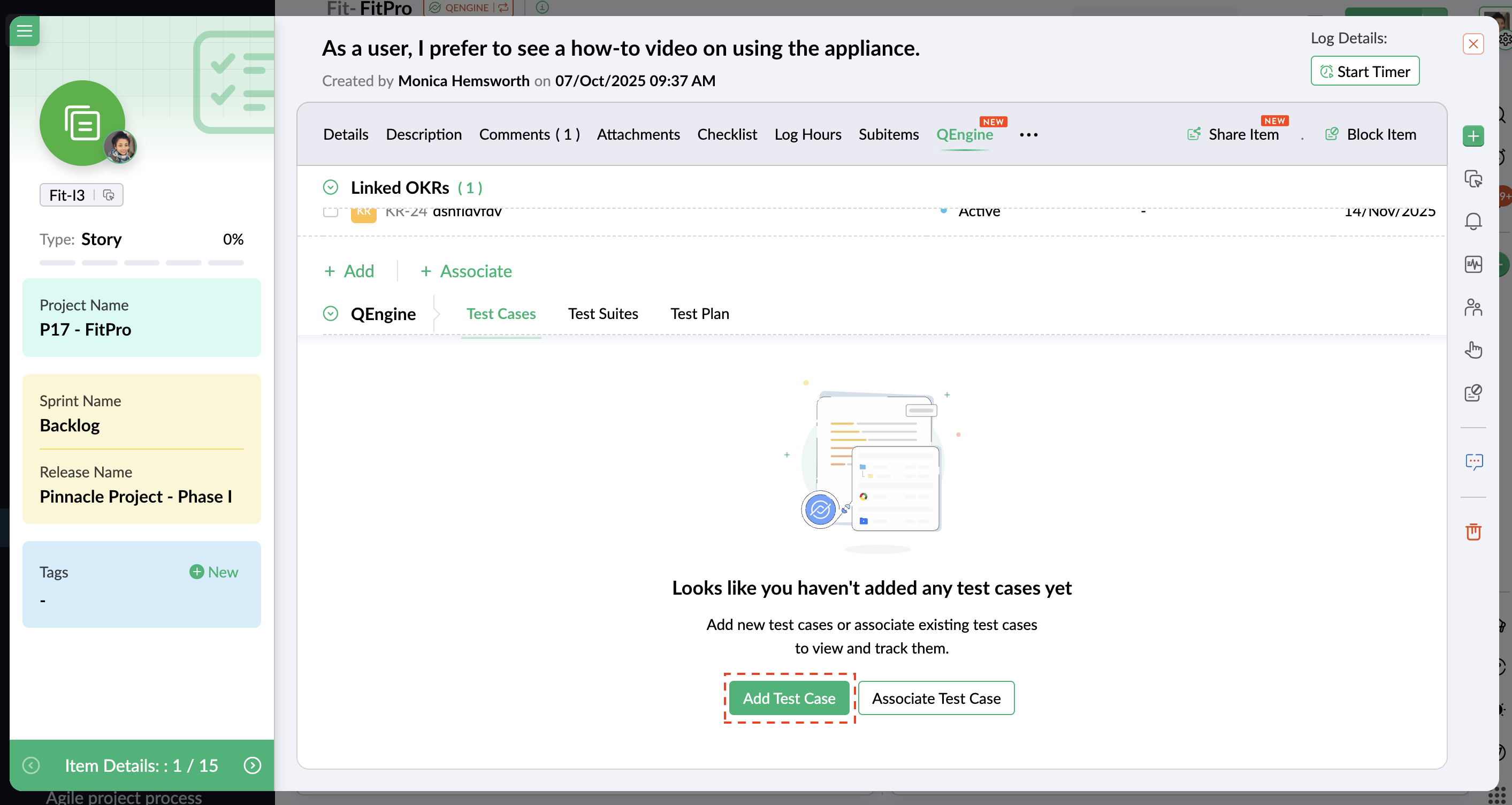Click the 0% progress bar
This screenshot has height=805, width=1512.
point(141,262)
